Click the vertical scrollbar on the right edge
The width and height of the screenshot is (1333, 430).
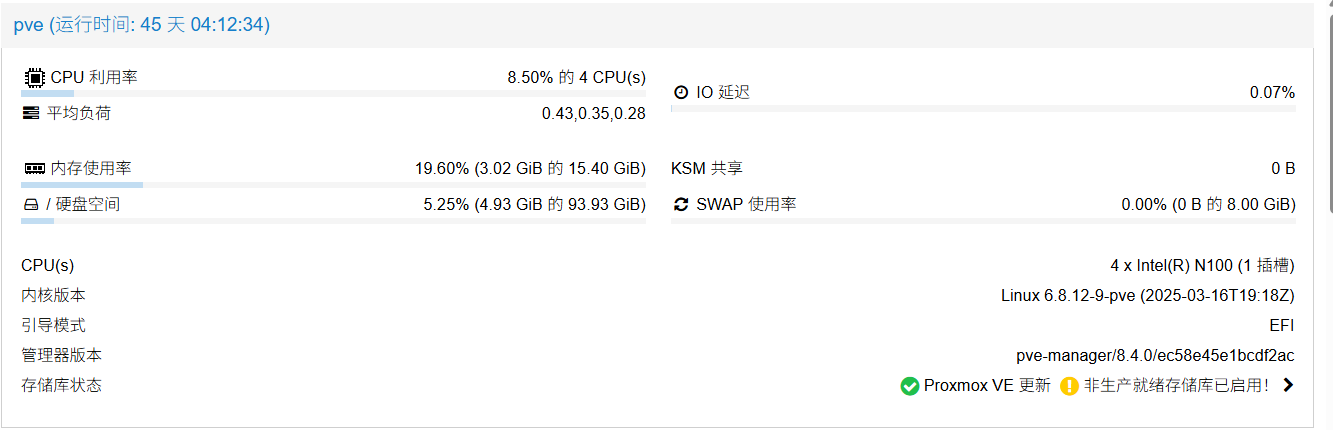tap(1329, 107)
